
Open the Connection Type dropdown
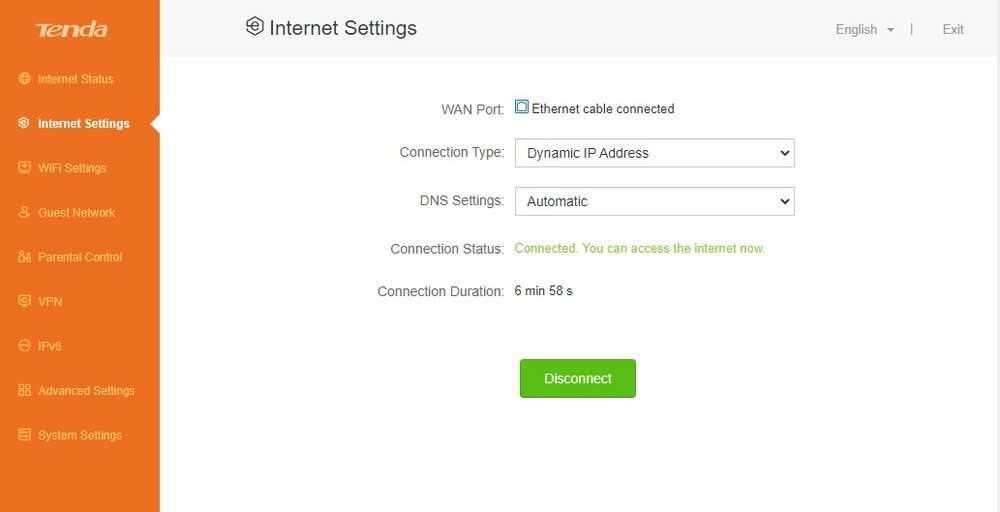point(654,153)
